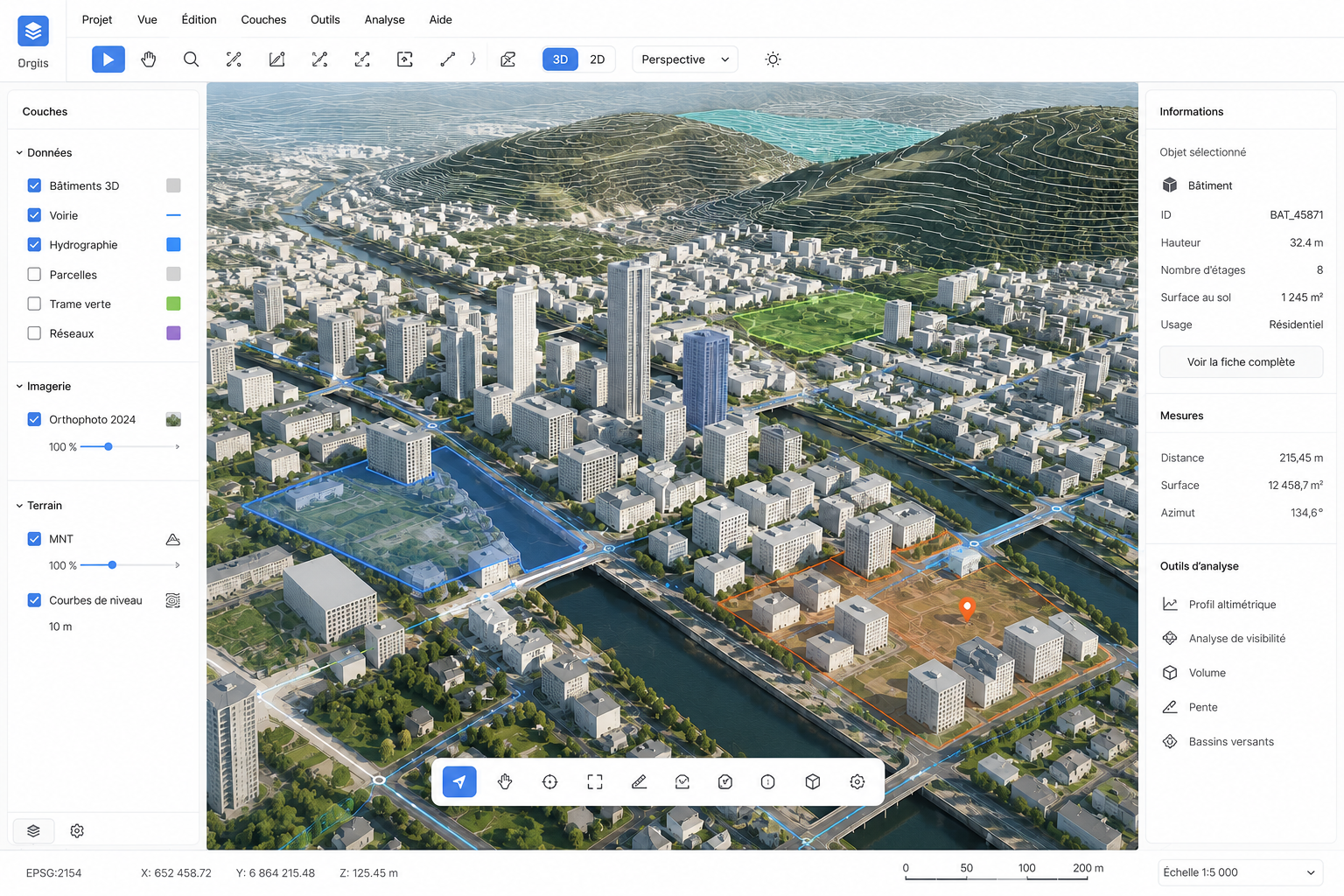Select the 3D view mode button

coord(560,59)
